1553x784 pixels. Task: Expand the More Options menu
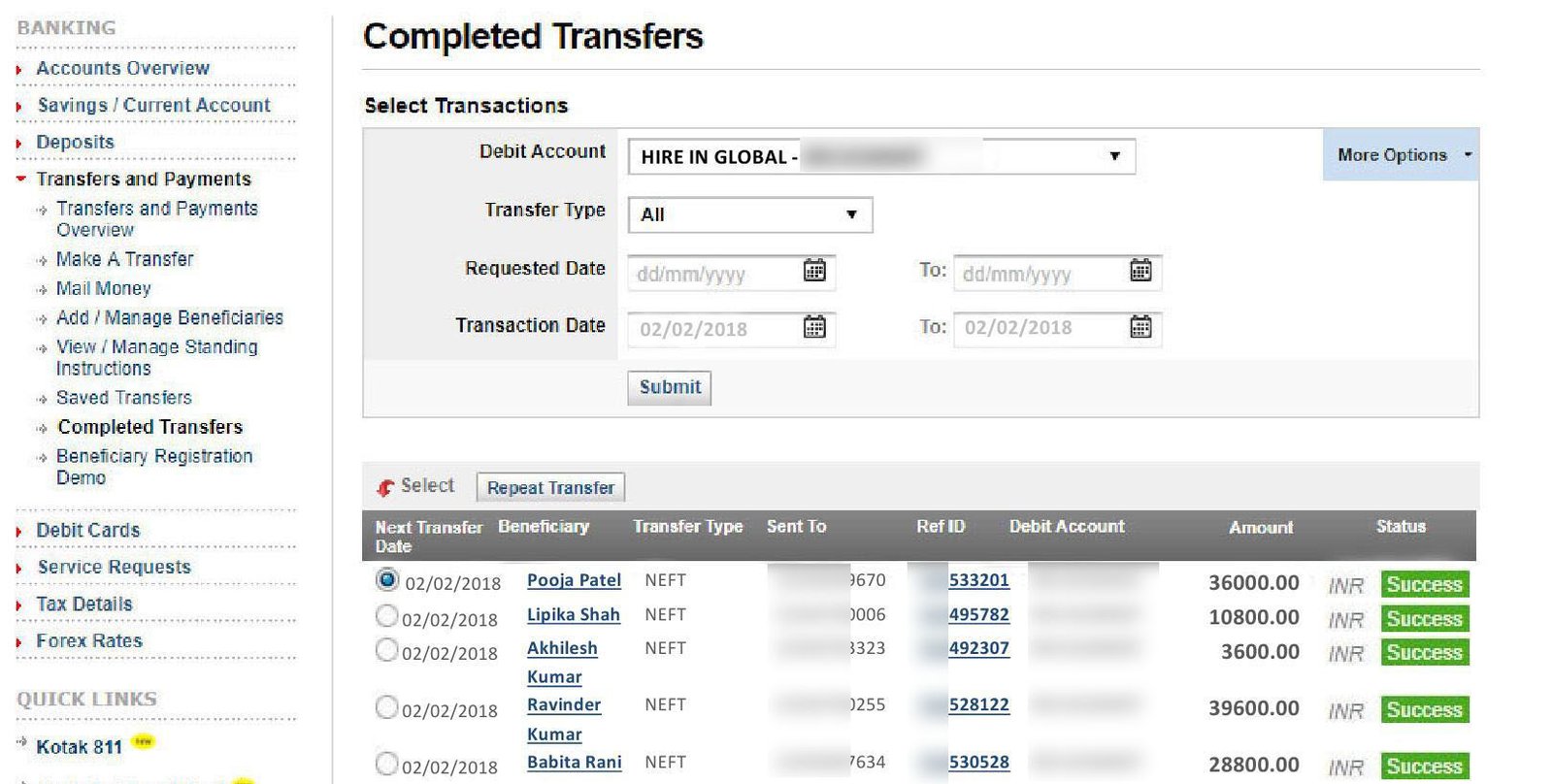pos(1401,155)
